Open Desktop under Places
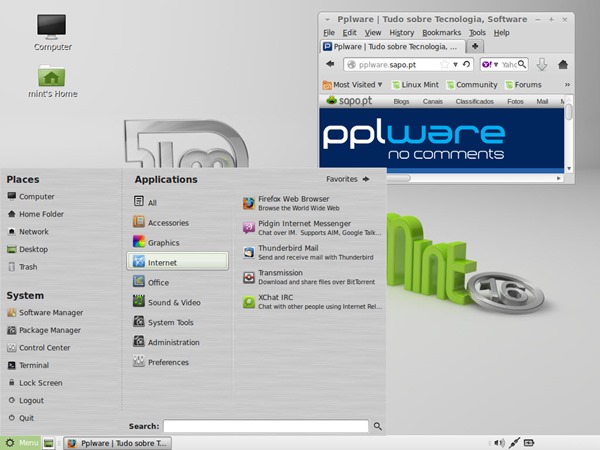600x450 pixels. point(28,249)
